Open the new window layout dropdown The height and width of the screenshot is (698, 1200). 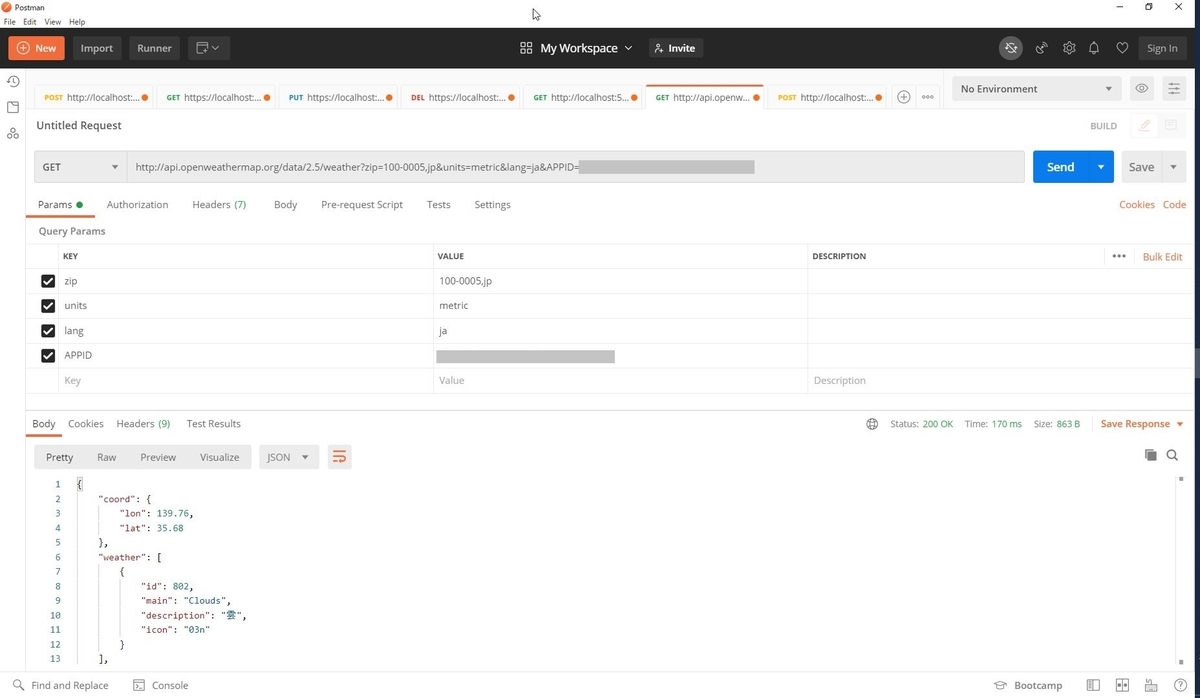pos(208,48)
